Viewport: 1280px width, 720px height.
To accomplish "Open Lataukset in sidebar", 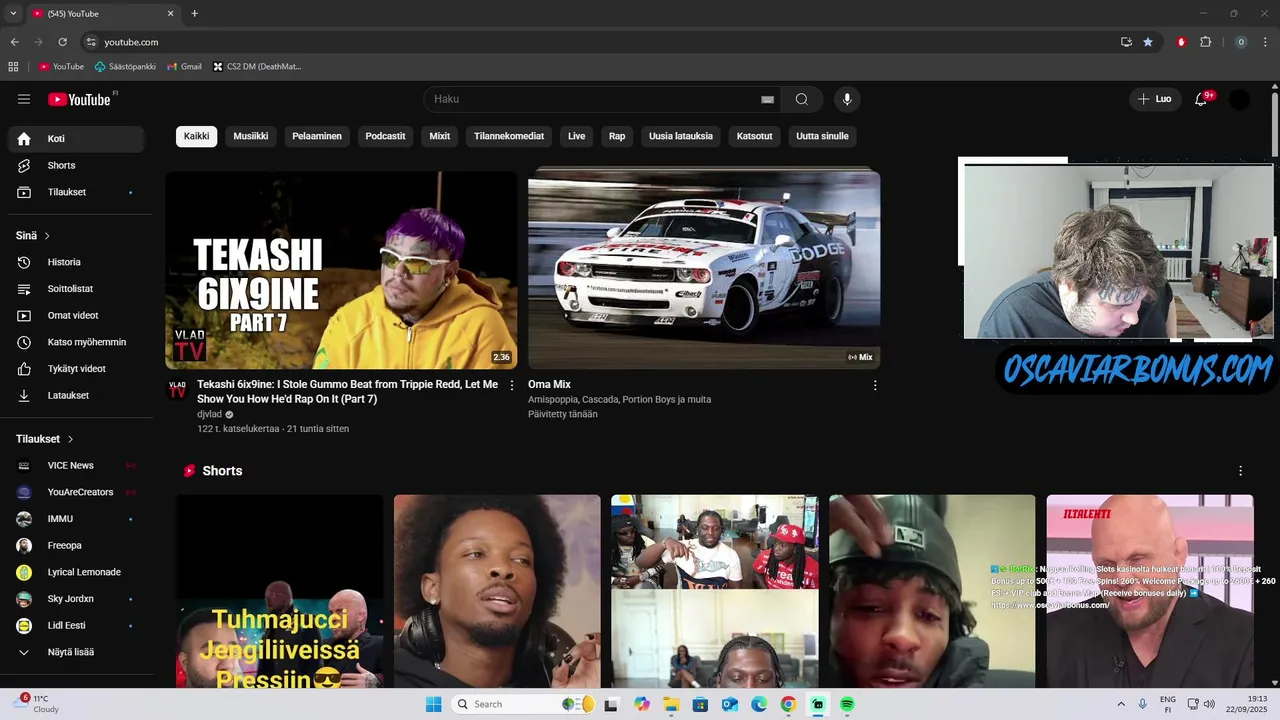I will tap(76, 395).
